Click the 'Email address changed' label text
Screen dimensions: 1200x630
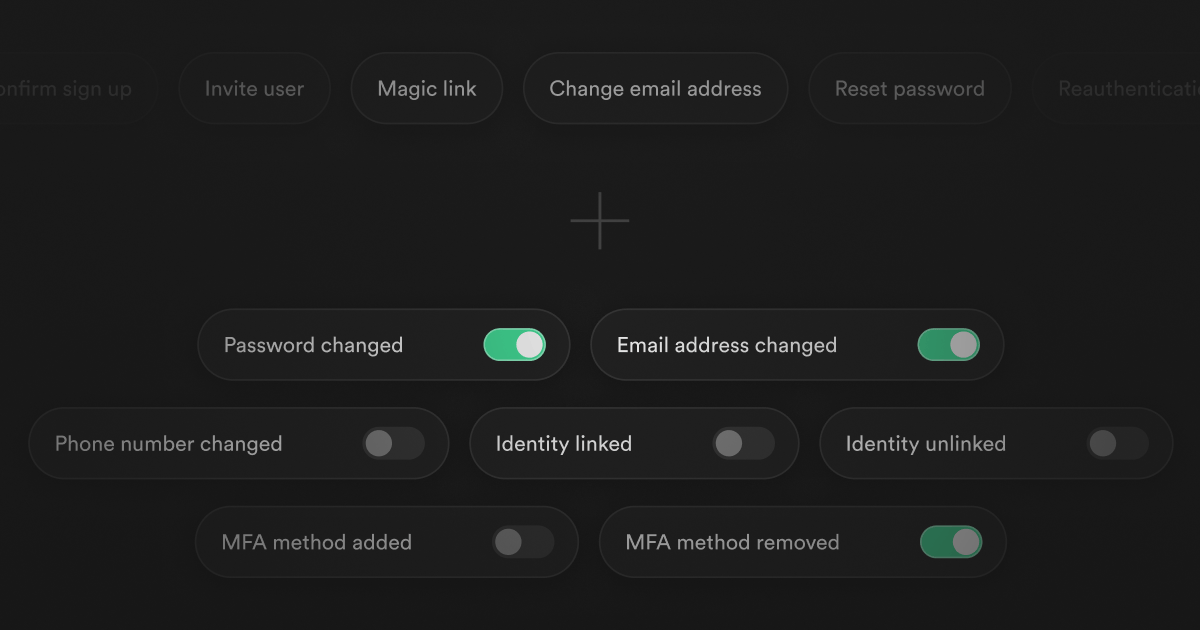(x=726, y=345)
